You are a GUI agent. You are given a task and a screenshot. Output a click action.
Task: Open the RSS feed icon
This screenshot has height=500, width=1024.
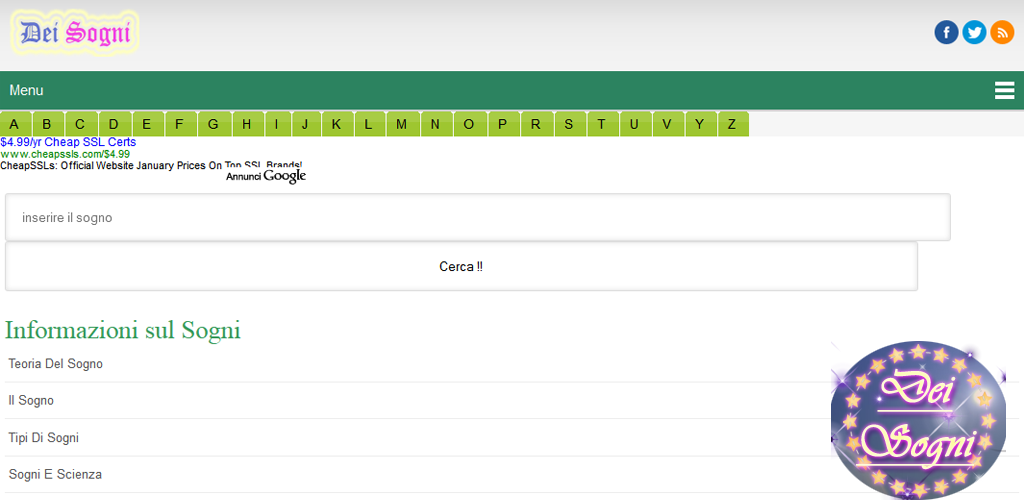(1002, 32)
